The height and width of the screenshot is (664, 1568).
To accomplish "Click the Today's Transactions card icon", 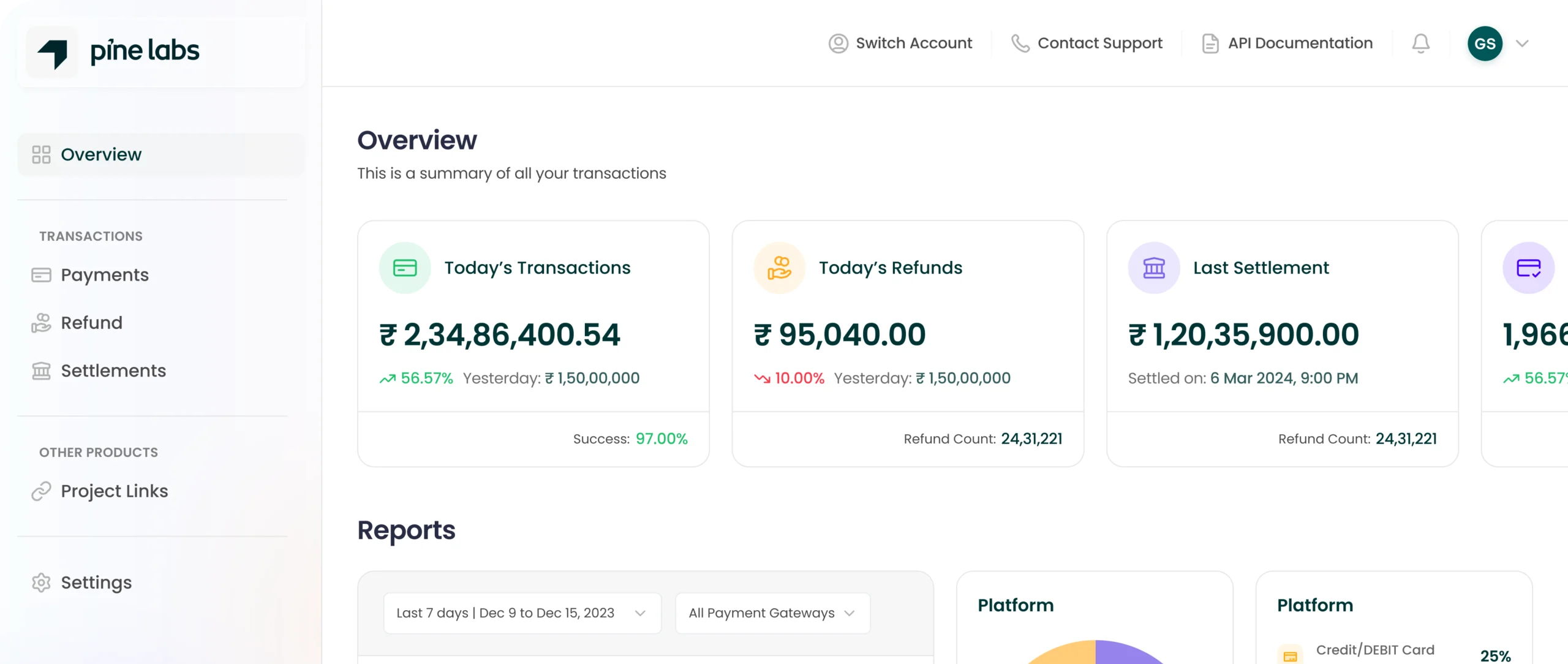I will [x=404, y=268].
